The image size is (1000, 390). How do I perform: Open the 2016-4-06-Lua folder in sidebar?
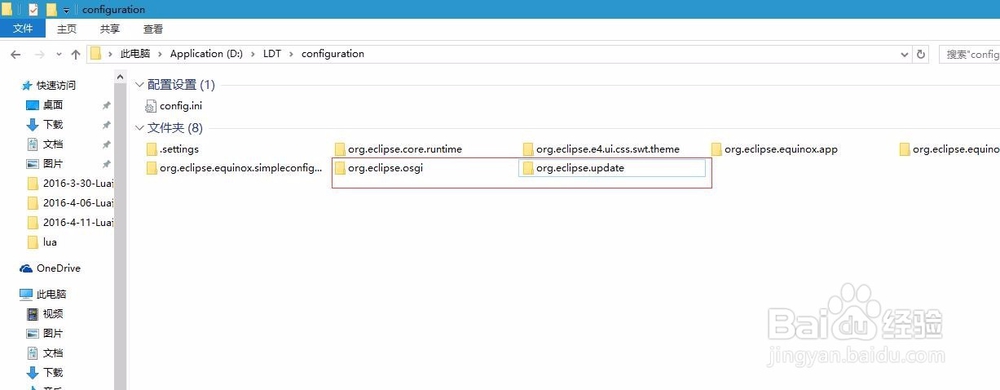pos(70,203)
